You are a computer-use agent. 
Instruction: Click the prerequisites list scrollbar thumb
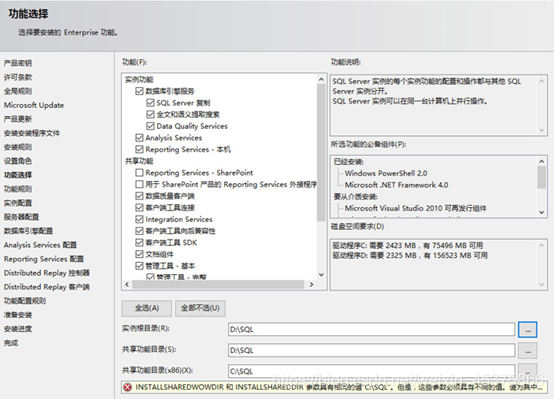click(541, 177)
